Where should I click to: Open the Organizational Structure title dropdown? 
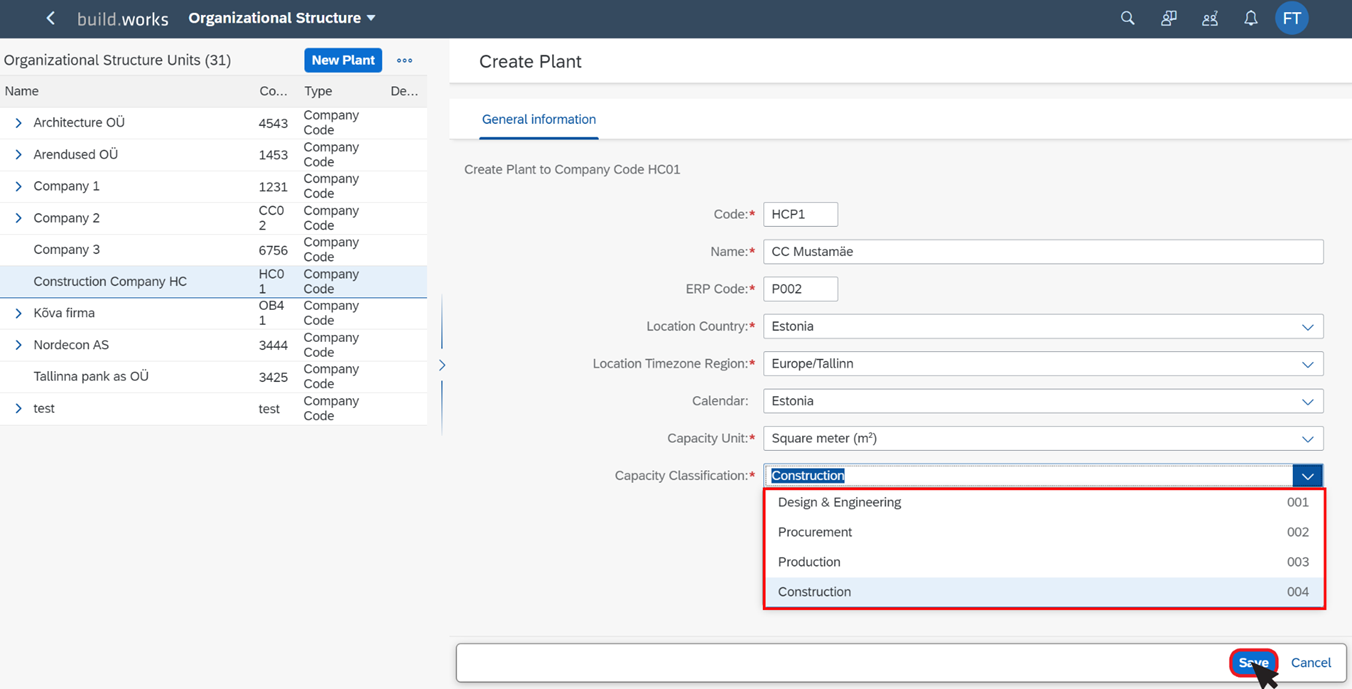(x=282, y=18)
